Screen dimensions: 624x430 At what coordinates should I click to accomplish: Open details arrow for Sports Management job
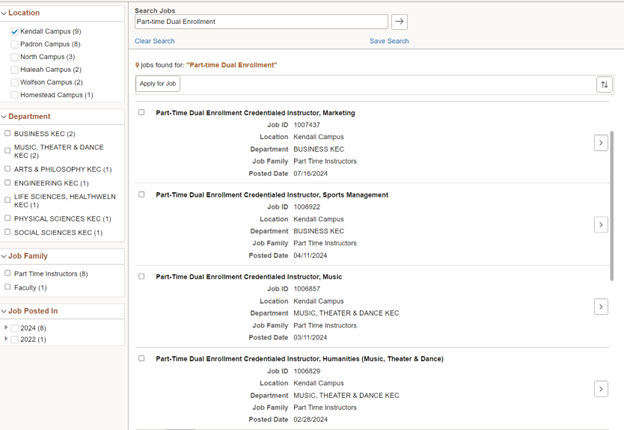tap(601, 225)
